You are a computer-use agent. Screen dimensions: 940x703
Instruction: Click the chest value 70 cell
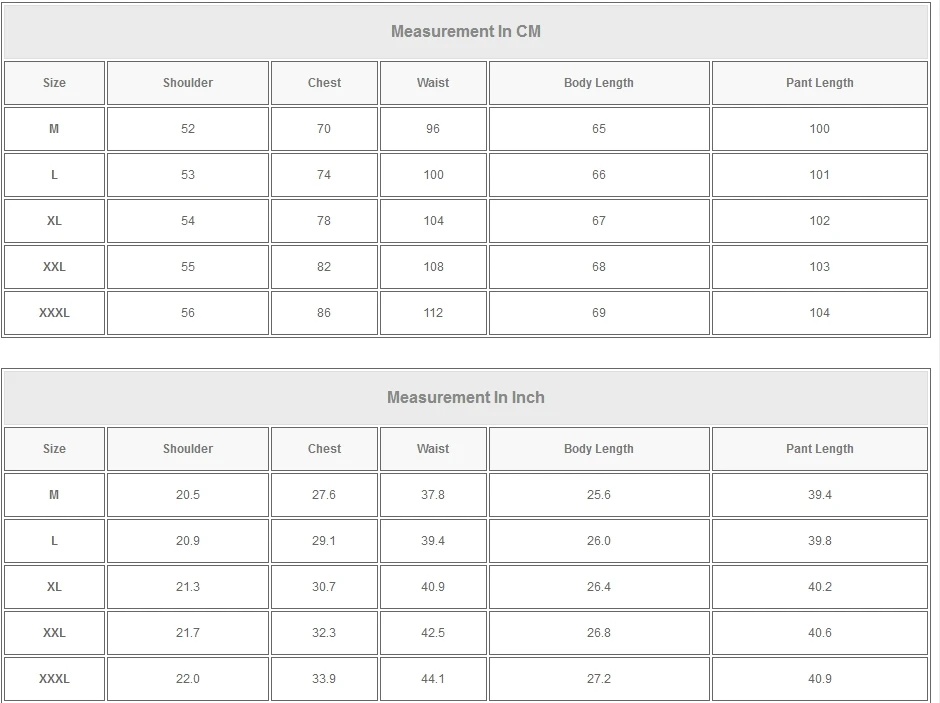point(324,129)
